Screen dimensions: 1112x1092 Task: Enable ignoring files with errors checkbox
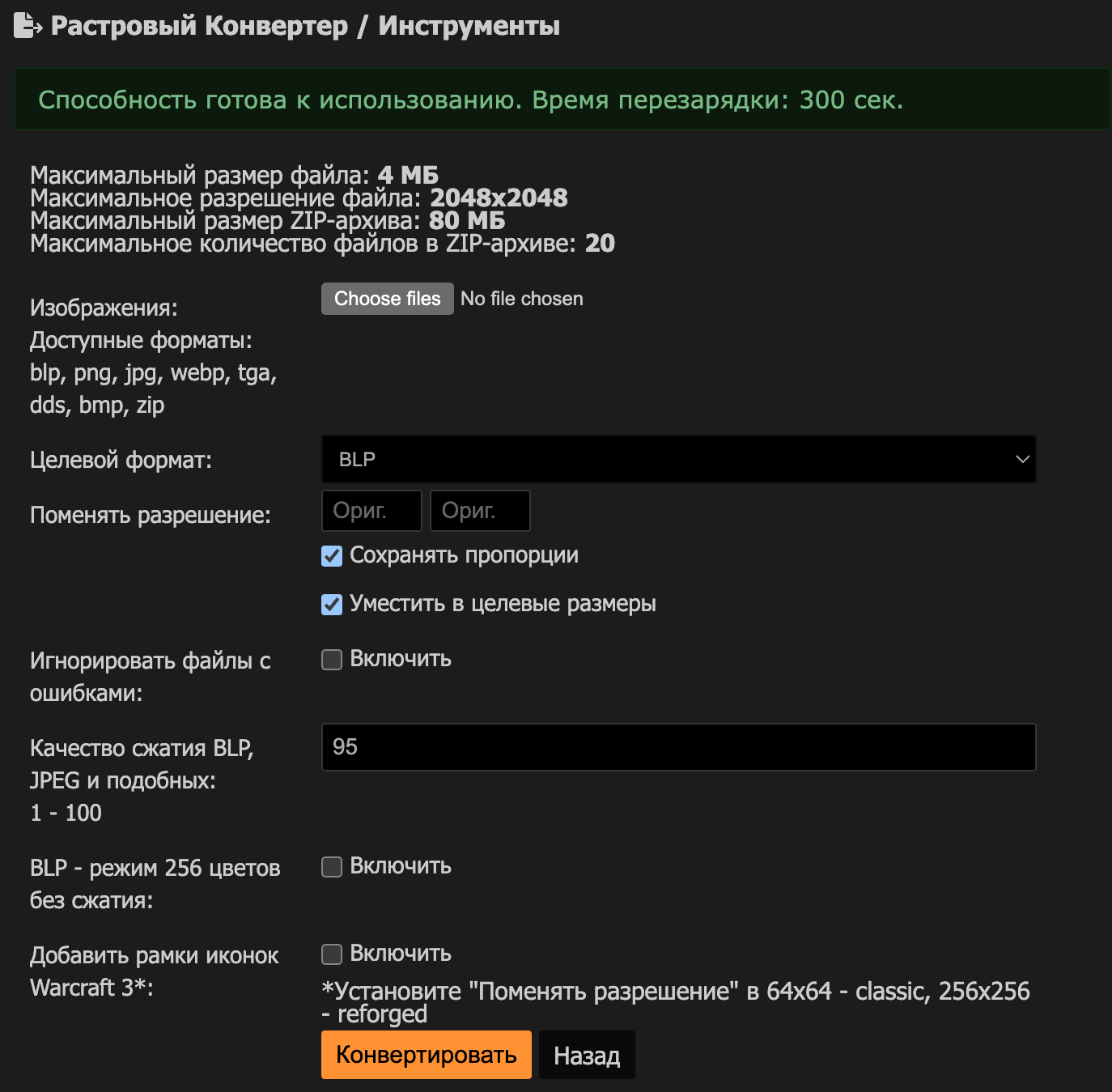(332, 660)
